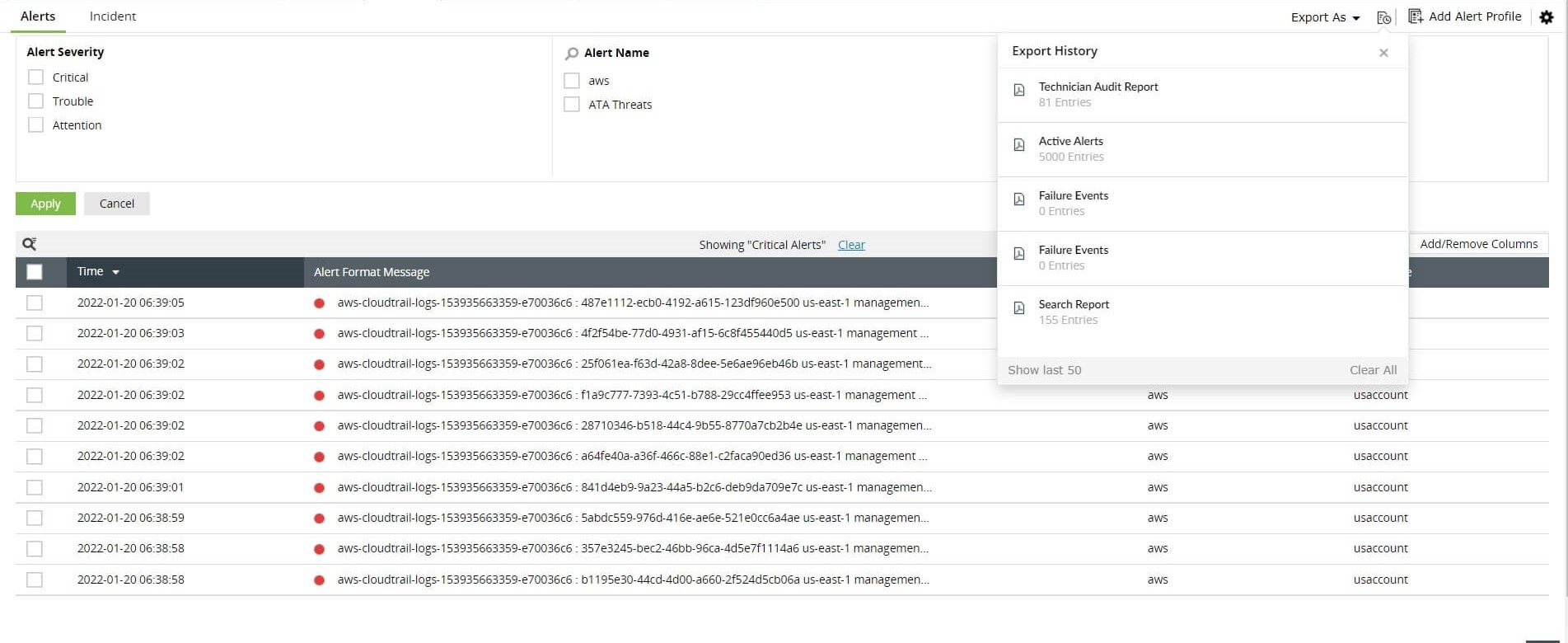Image resolution: width=1568 pixels, height=643 pixels.
Task: Click the Search Report file icon
Action: pos(1019,308)
